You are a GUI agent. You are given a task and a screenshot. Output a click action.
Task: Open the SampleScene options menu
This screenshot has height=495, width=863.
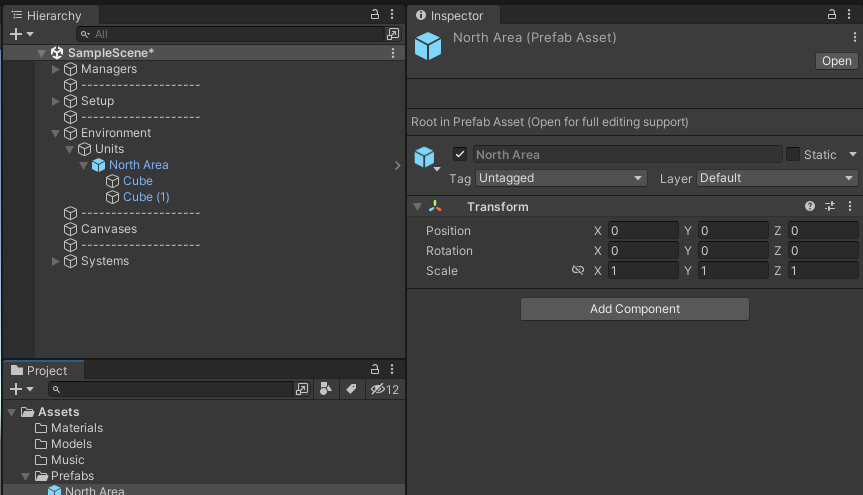[x=393, y=53]
